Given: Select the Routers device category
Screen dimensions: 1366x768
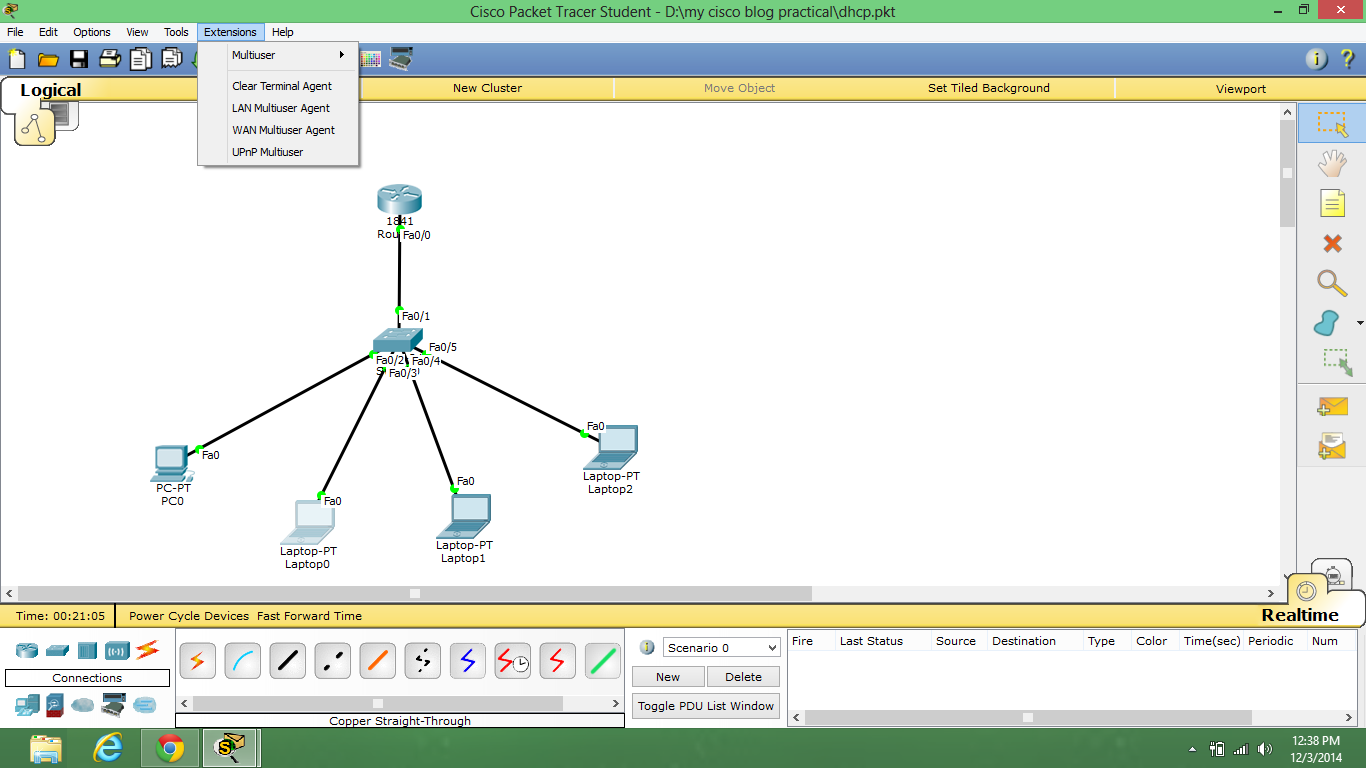Looking at the screenshot, I should [27, 651].
